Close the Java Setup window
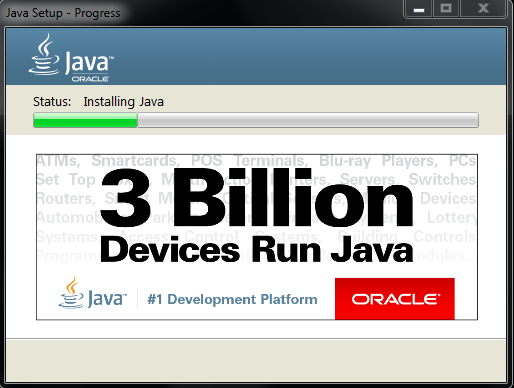 pos(483,9)
